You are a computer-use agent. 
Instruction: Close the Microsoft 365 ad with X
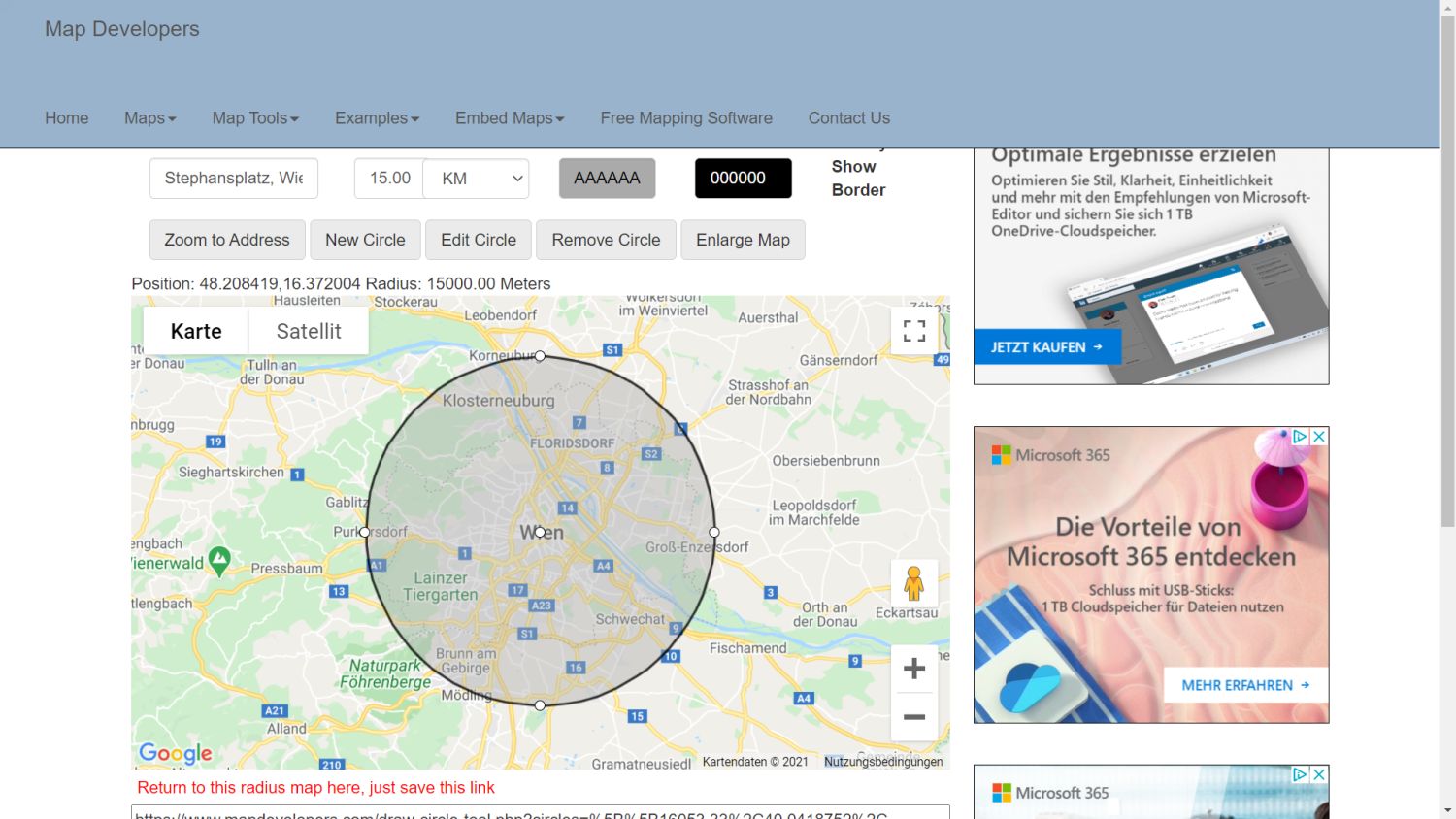(x=1319, y=437)
